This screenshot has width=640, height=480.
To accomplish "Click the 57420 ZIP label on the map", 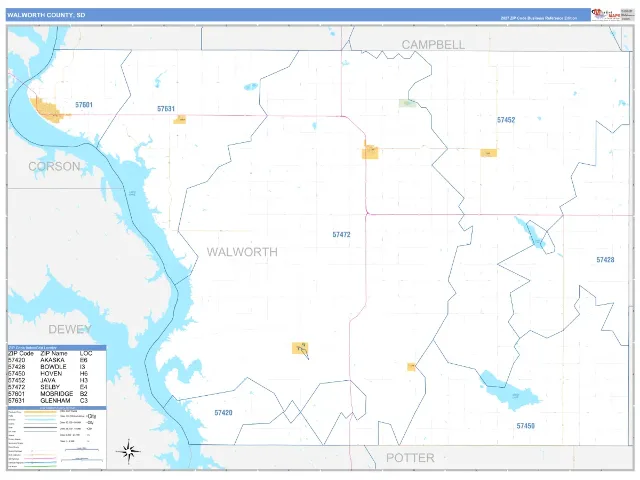I will pyautogui.click(x=223, y=413).
